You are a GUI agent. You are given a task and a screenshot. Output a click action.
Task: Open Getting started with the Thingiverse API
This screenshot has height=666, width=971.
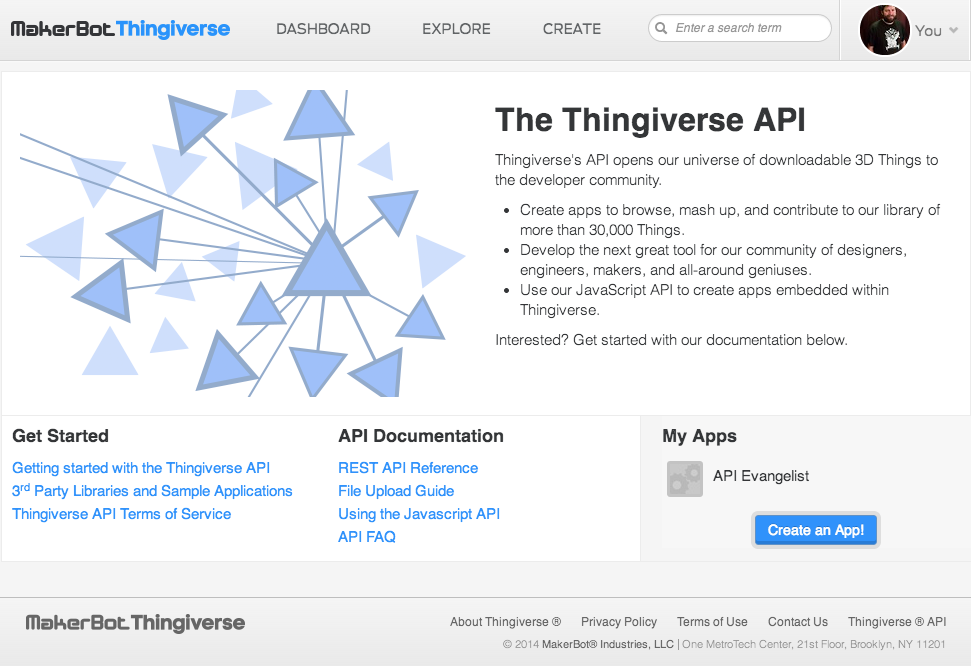(x=140, y=467)
